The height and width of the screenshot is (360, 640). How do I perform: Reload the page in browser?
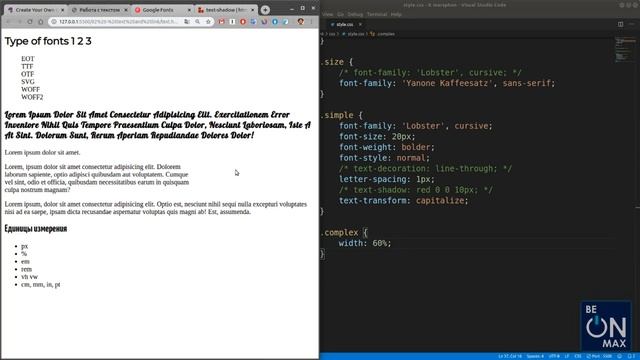(30, 22)
